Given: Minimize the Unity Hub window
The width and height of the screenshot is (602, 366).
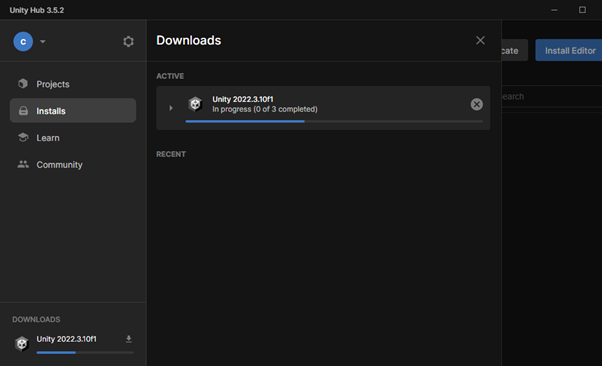Looking at the screenshot, I should pos(554,10).
